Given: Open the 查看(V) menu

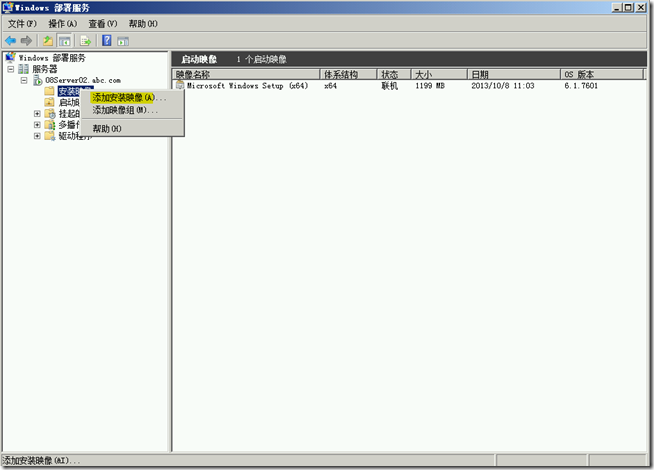Looking at the screenshot, I should [x=103, y=24].
